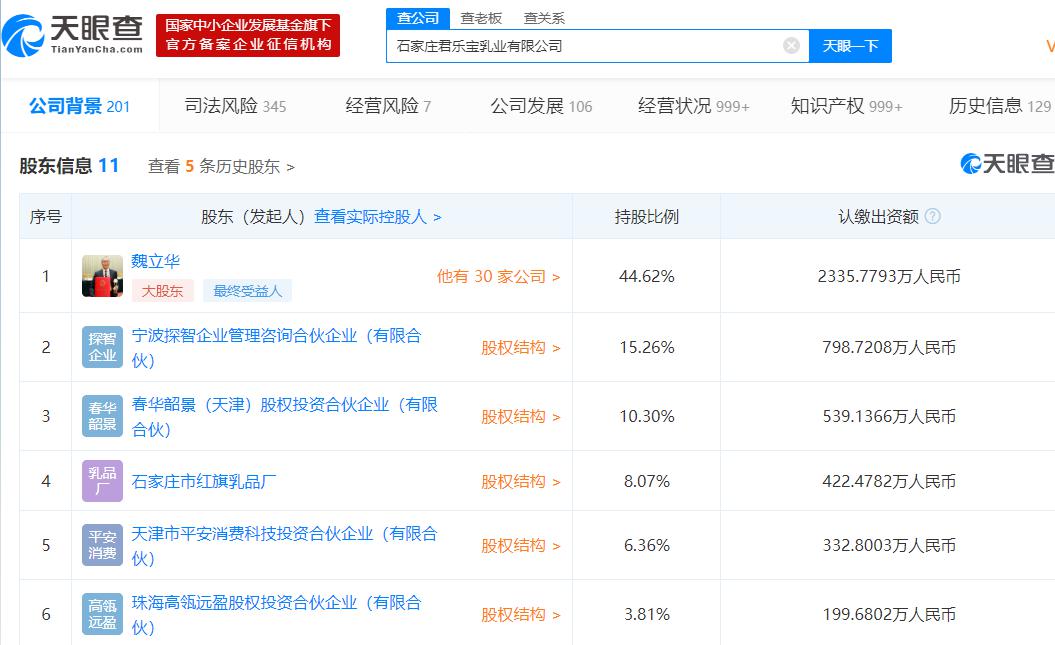This screenshot has height=645, width=1055.
Task: Select the 15.26% shareholding cell
Action: pyautogui.click(x=647, y=348)
